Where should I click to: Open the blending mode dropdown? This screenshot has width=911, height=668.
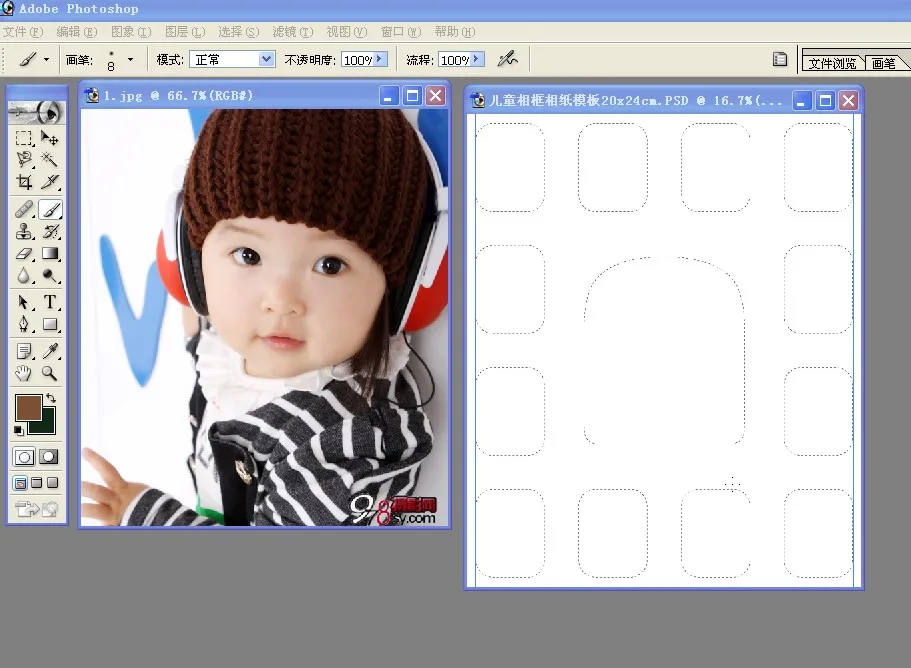pos(266,59)
